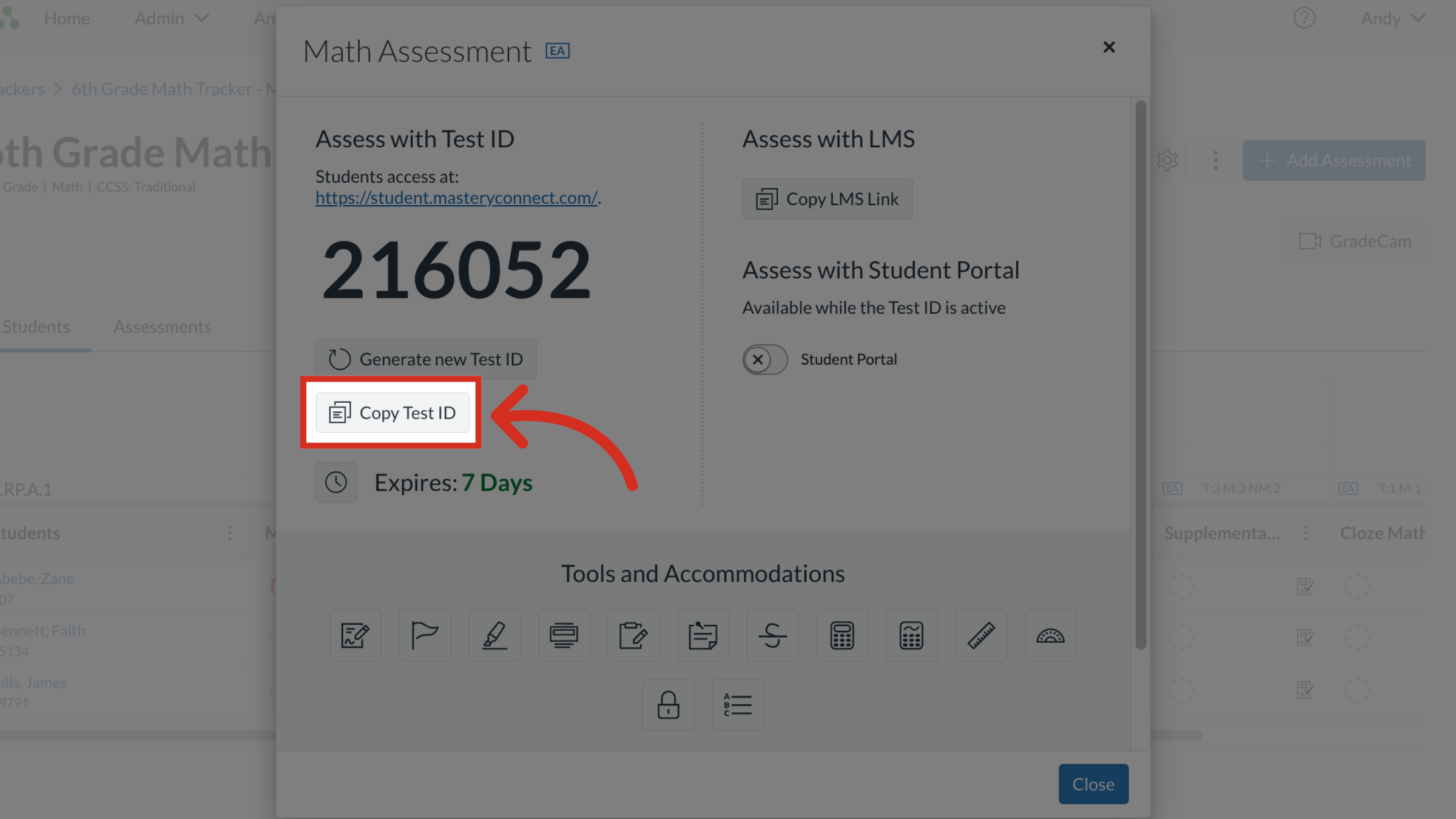The width and height of the screenshot is (1456, 819).
Task: Click the Supplementa... assessment column header
Action: [x=1222, y=533]
